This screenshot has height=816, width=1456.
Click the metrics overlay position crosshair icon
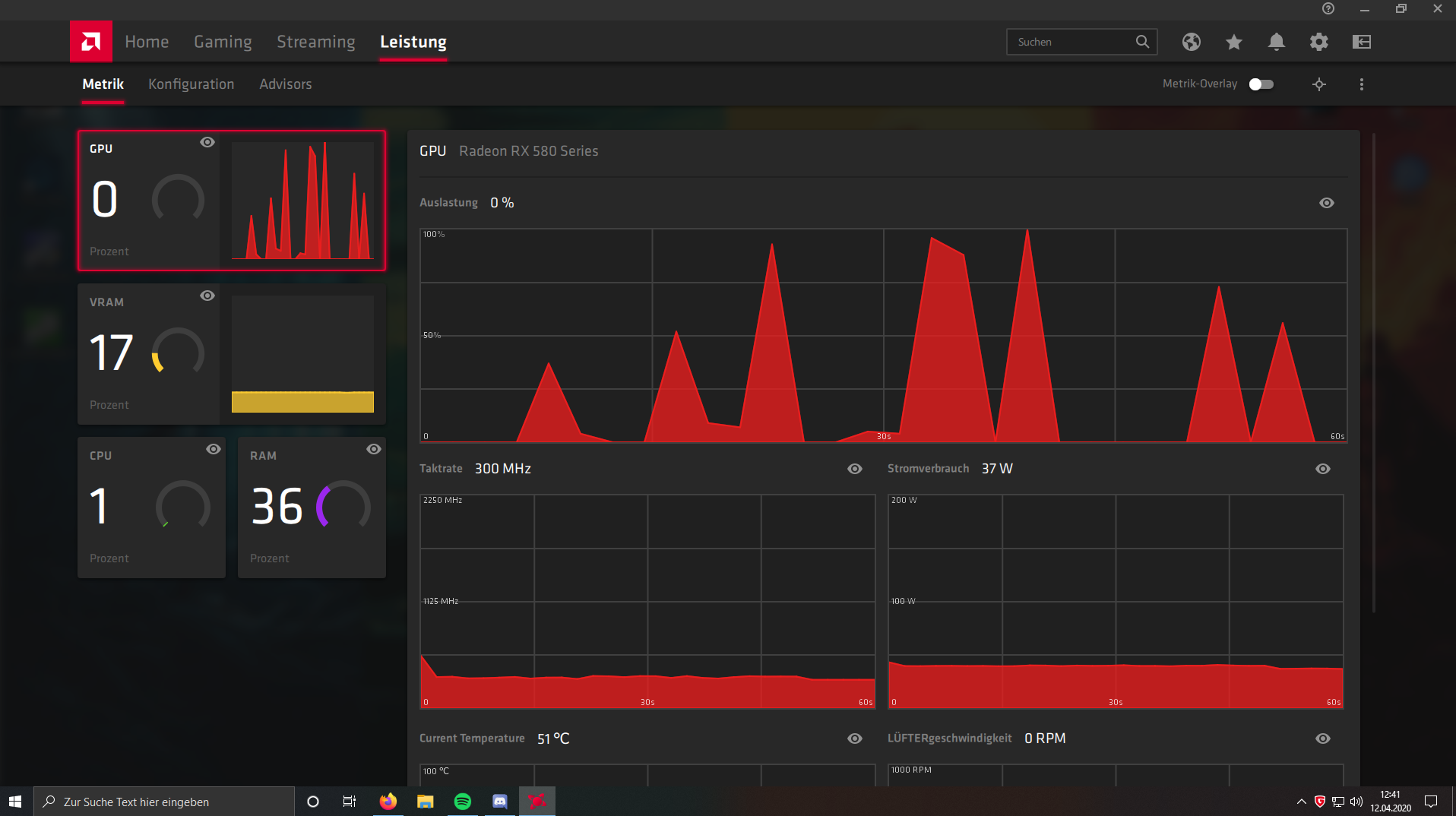click(1319, 84)
